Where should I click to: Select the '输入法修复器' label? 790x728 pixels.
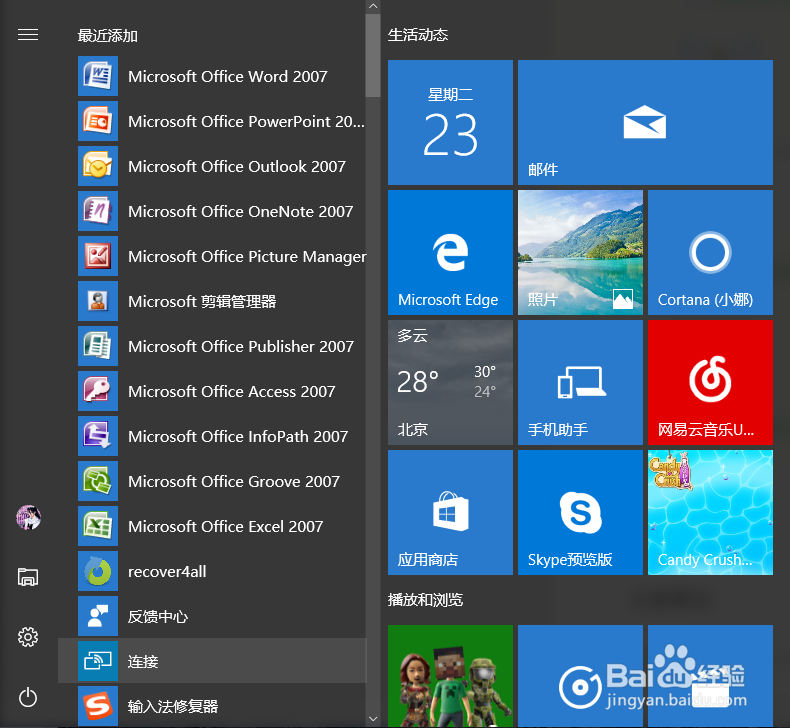pyautogui.click(x=173, y=706)
